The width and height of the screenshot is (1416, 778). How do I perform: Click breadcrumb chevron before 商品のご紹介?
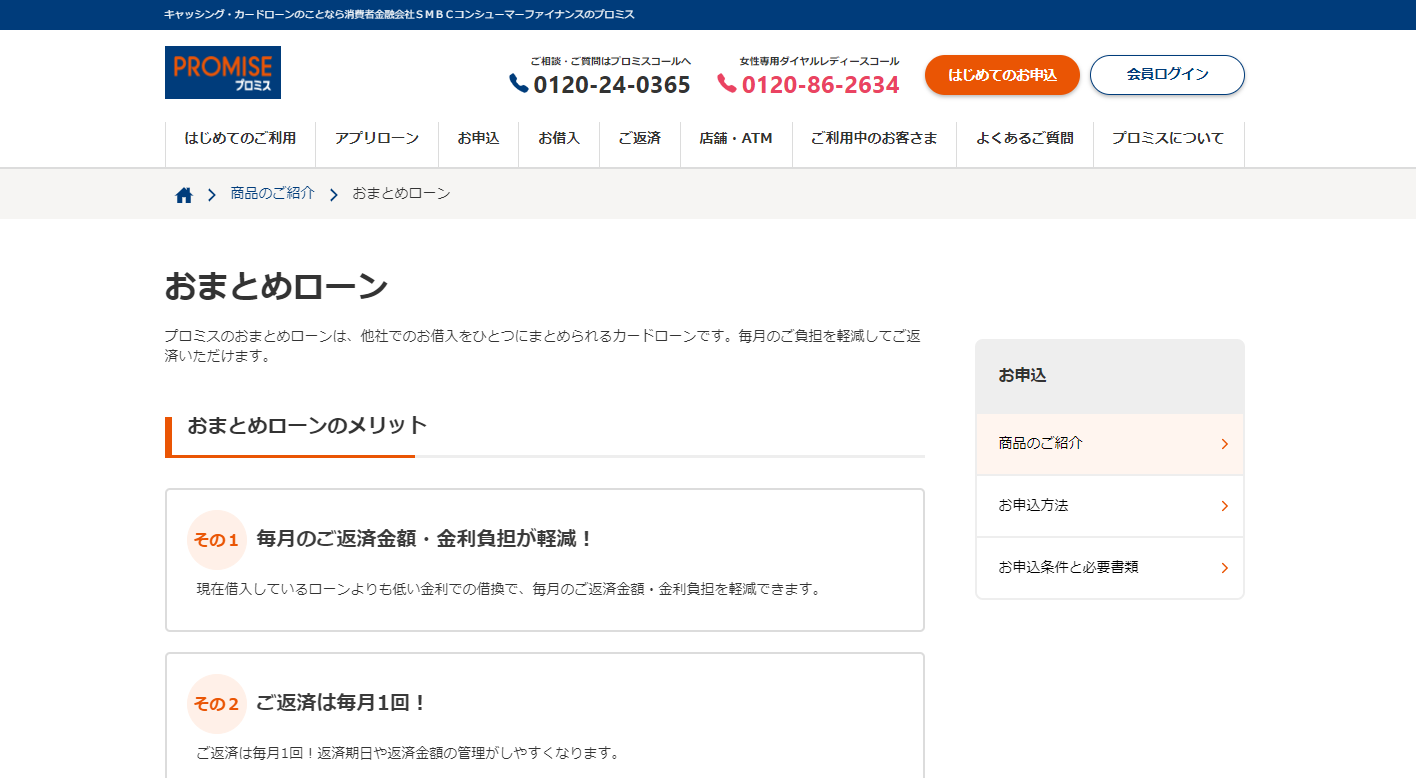pos(212,195)
